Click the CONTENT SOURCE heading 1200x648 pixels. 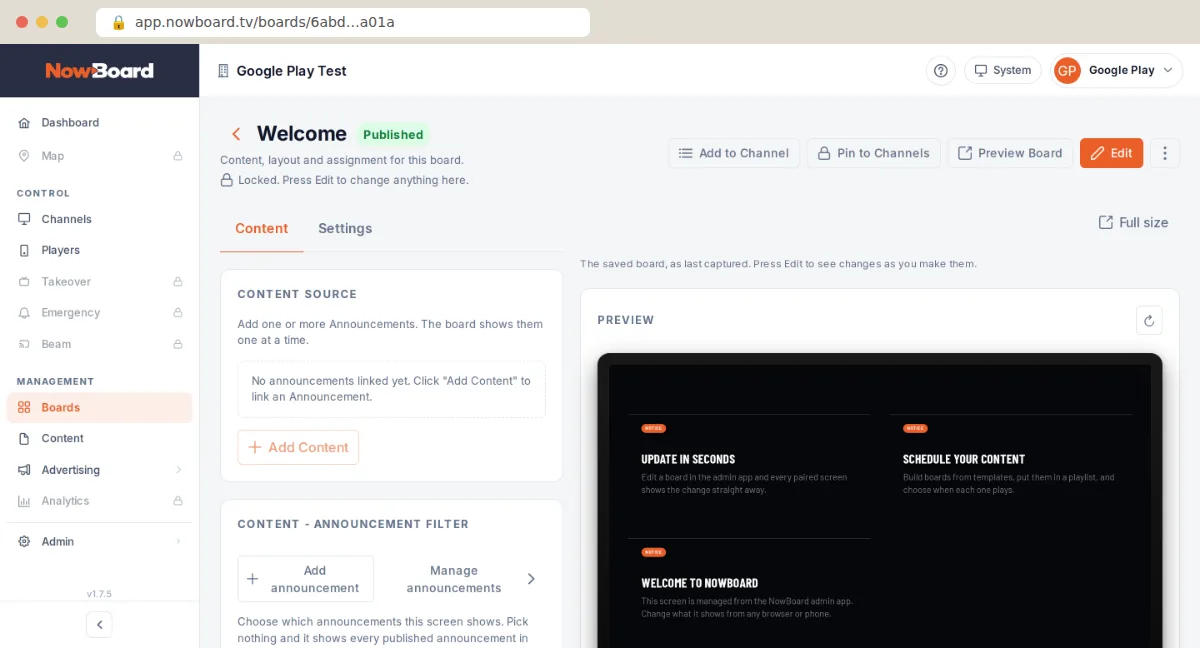click(x=297, y=294)
